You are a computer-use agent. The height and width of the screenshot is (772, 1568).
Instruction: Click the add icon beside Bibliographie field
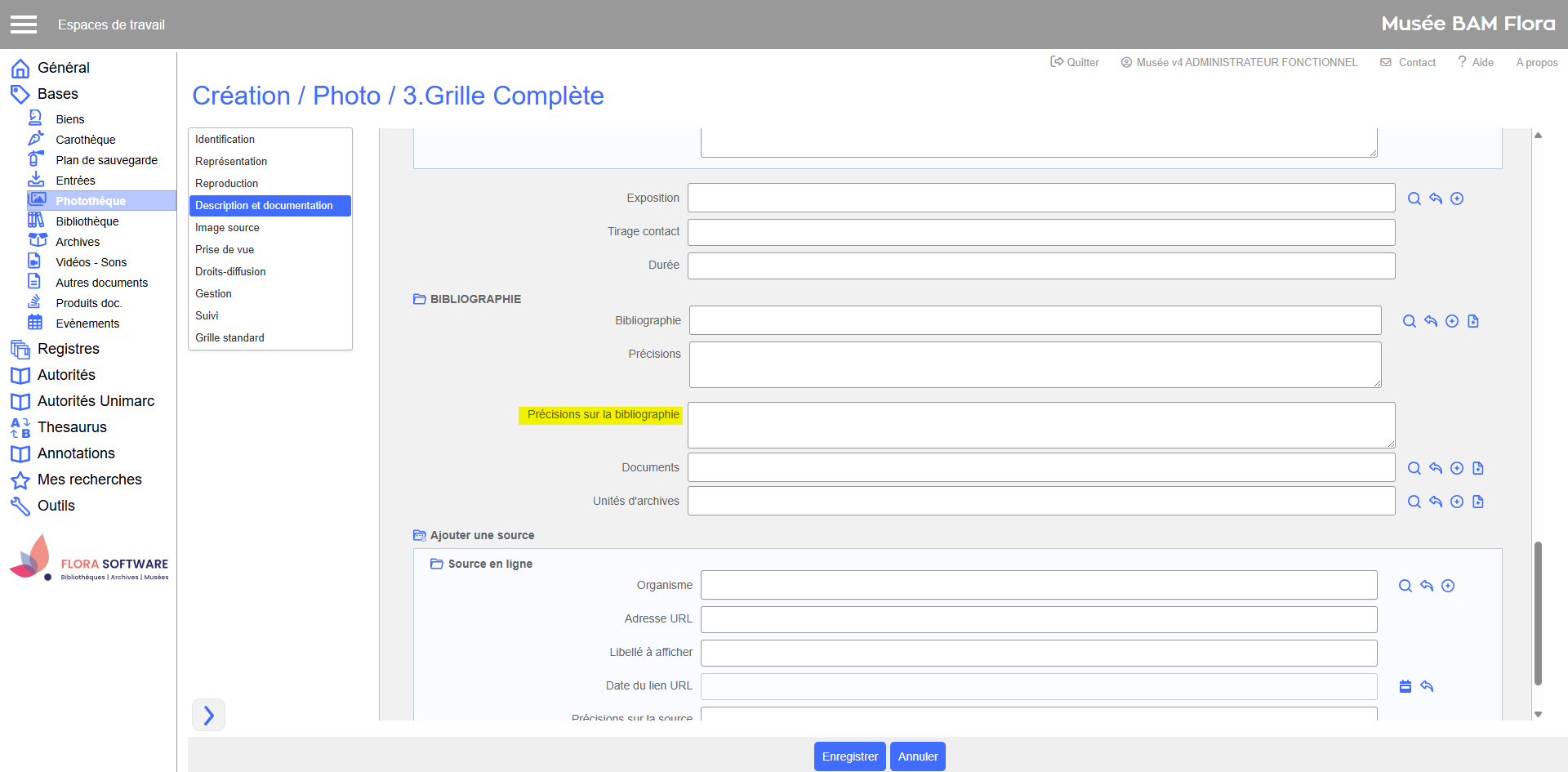click(1451, 321)
